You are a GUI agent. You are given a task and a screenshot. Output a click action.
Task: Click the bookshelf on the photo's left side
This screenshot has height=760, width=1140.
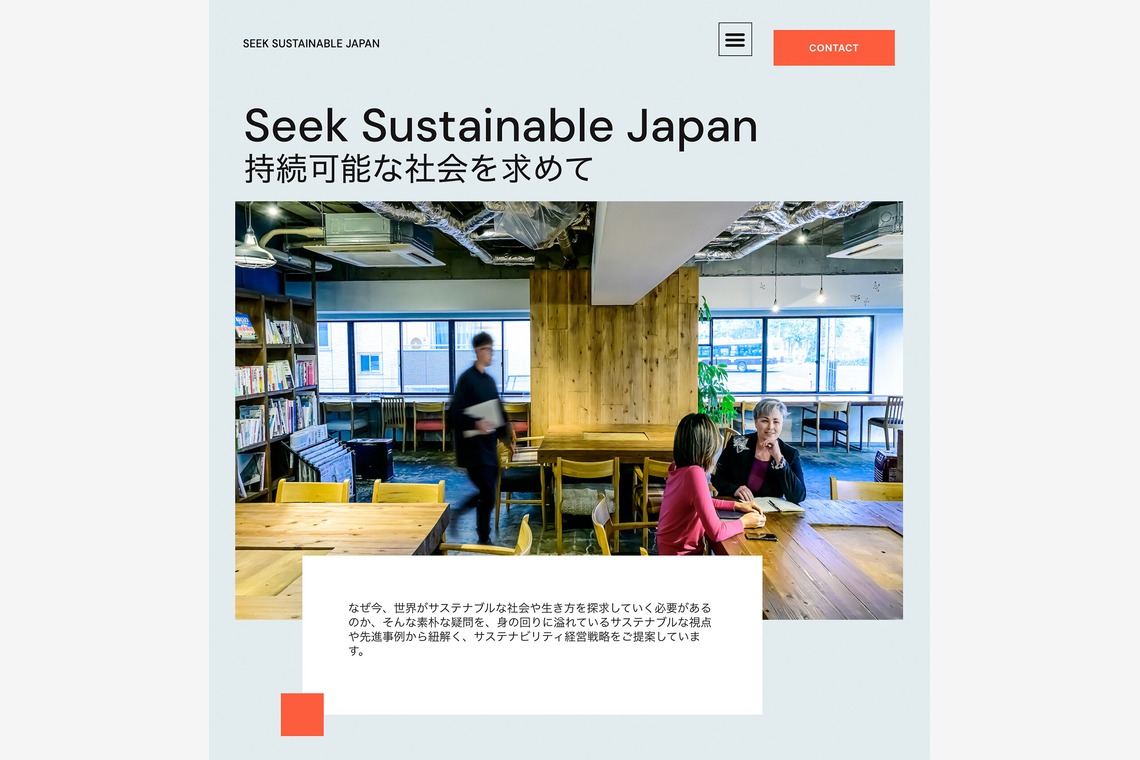[x=276, y=393]
